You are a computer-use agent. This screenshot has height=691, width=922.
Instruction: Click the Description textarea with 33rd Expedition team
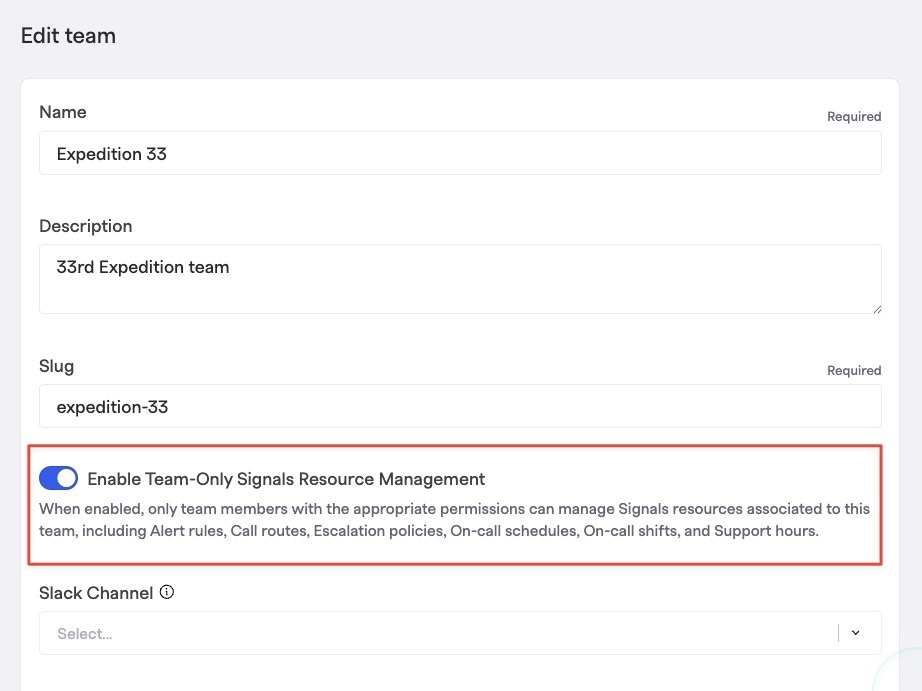pyautogui.click(x=460, y=279)
